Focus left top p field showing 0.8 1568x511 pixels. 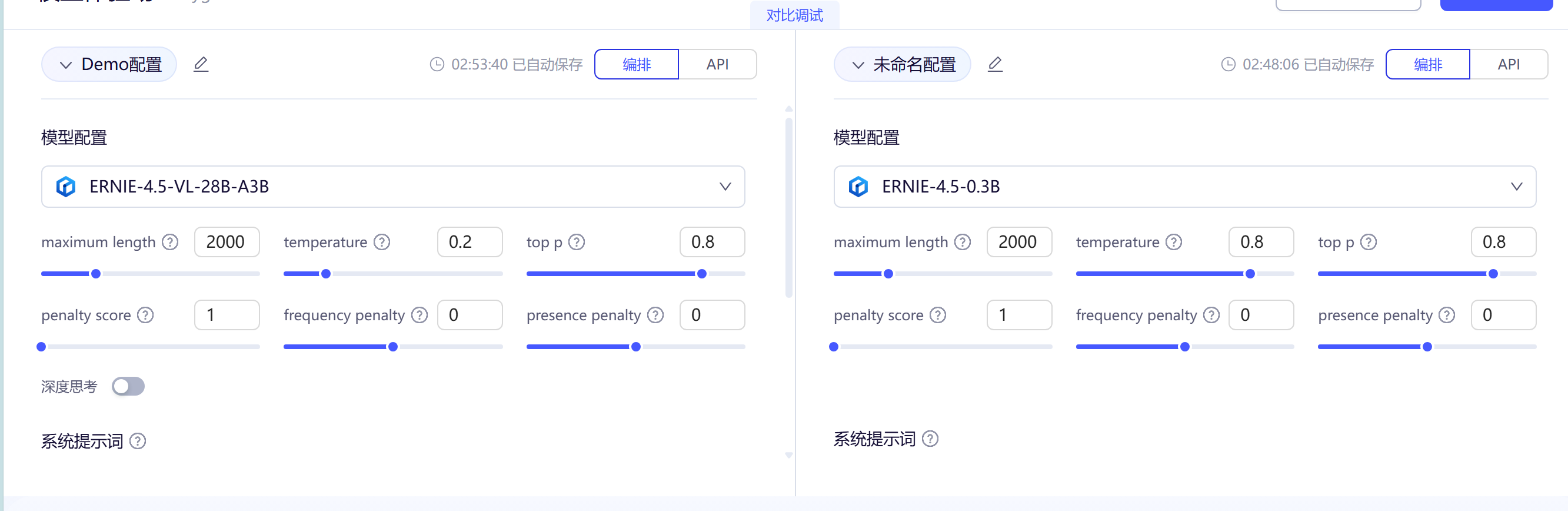click(x=712, y=243)
